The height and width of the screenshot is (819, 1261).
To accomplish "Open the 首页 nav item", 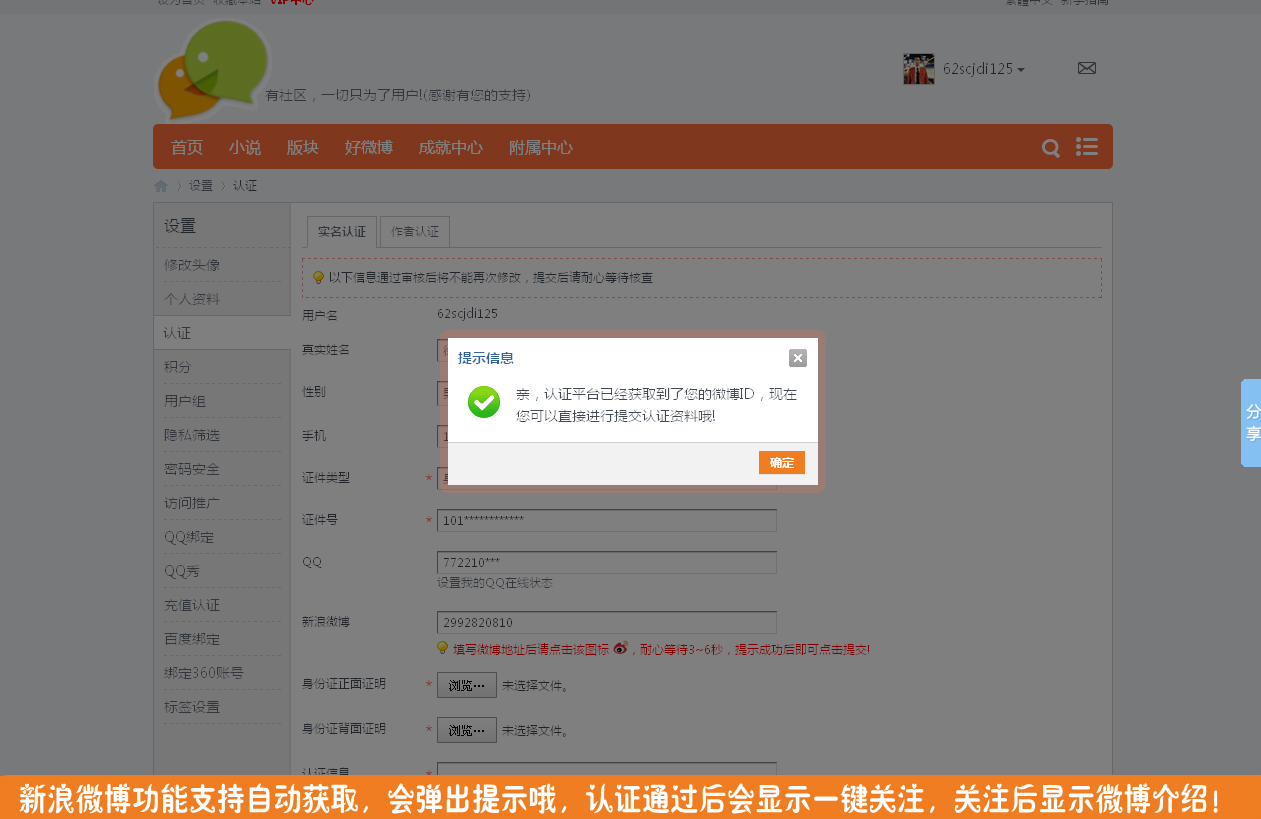I will 187,148.
